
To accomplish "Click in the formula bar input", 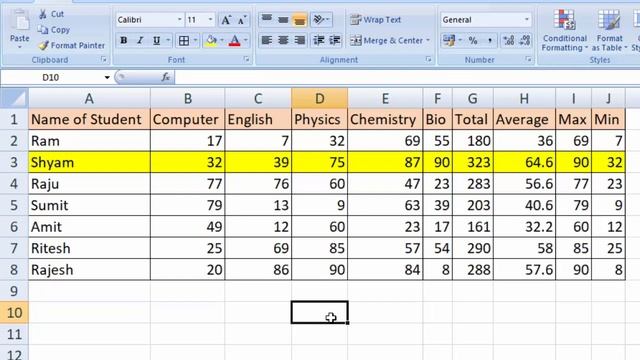I will pyautogui.click(x=407, y=77).
